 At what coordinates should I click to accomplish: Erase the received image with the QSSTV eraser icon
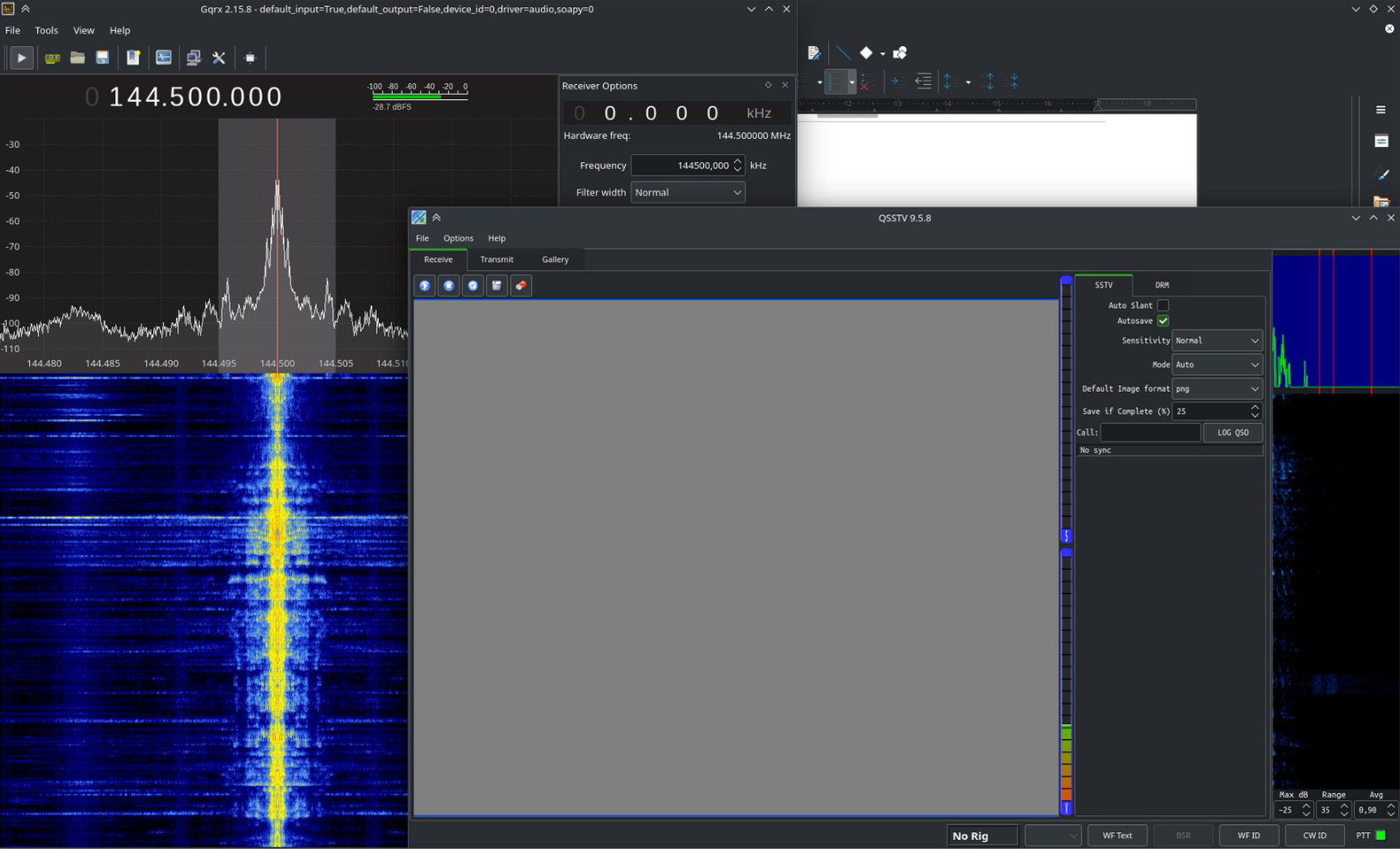click(x=521, y=285)
